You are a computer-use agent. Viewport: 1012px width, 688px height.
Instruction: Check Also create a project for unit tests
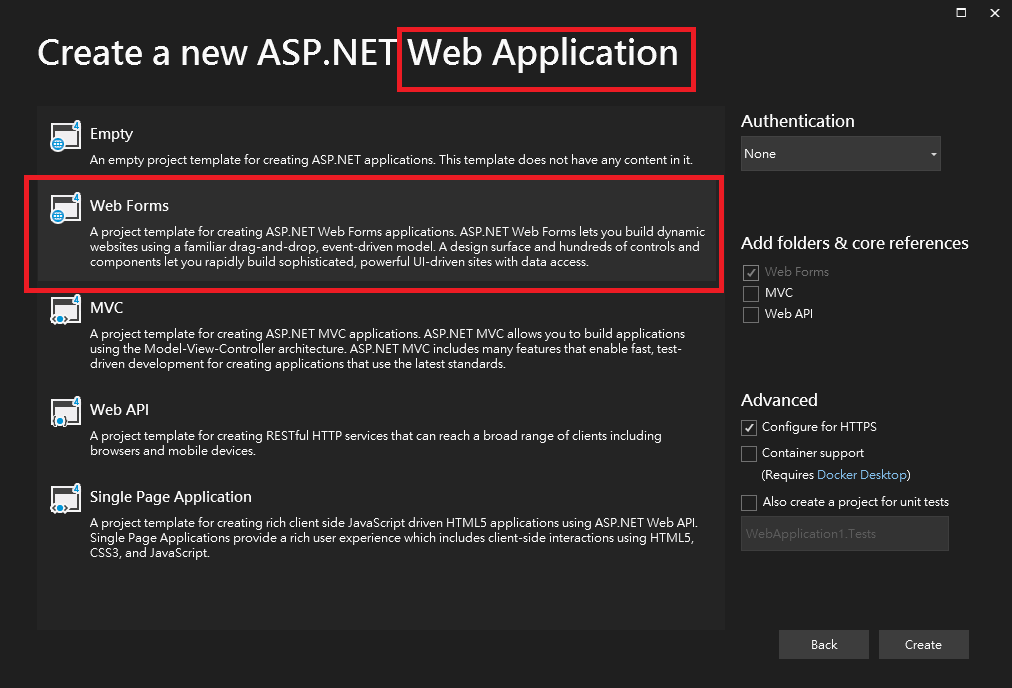point(749,502)
